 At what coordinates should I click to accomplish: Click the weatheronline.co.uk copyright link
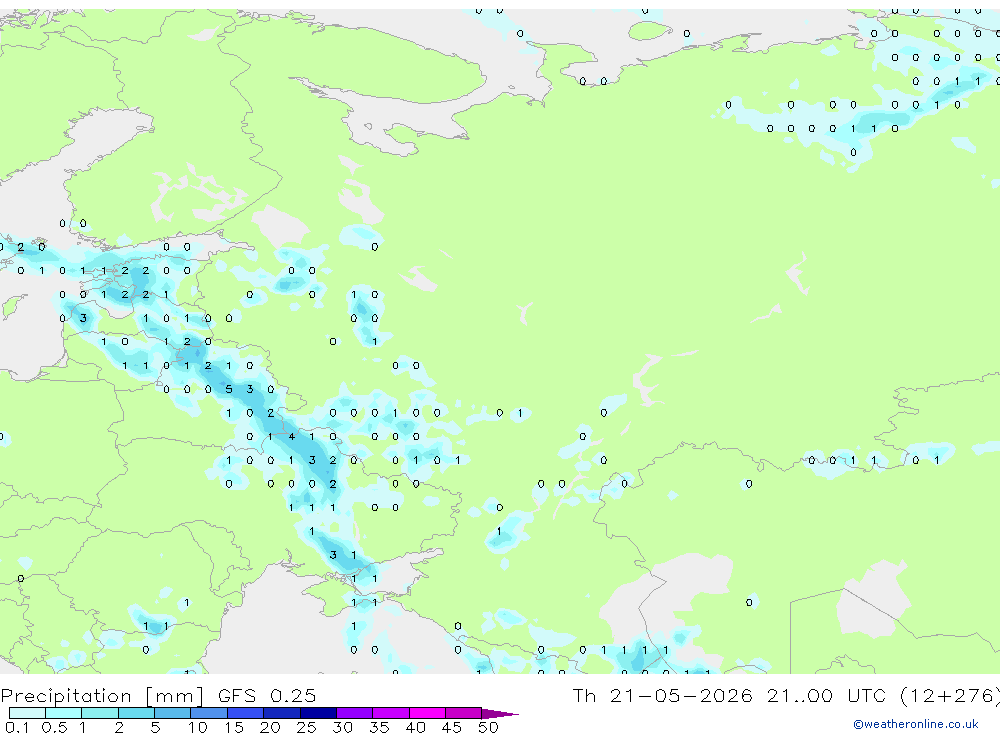[x=915, y=724]
